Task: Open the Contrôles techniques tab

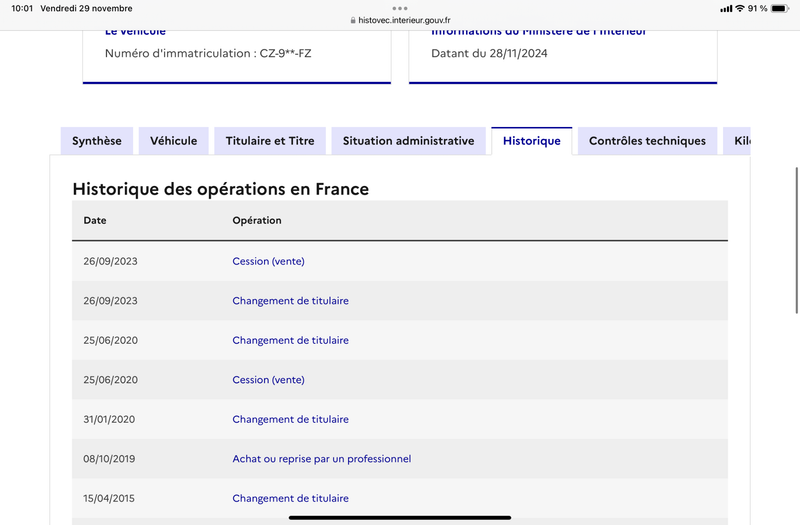Action: pyautogui.click(x=647, y=141)
